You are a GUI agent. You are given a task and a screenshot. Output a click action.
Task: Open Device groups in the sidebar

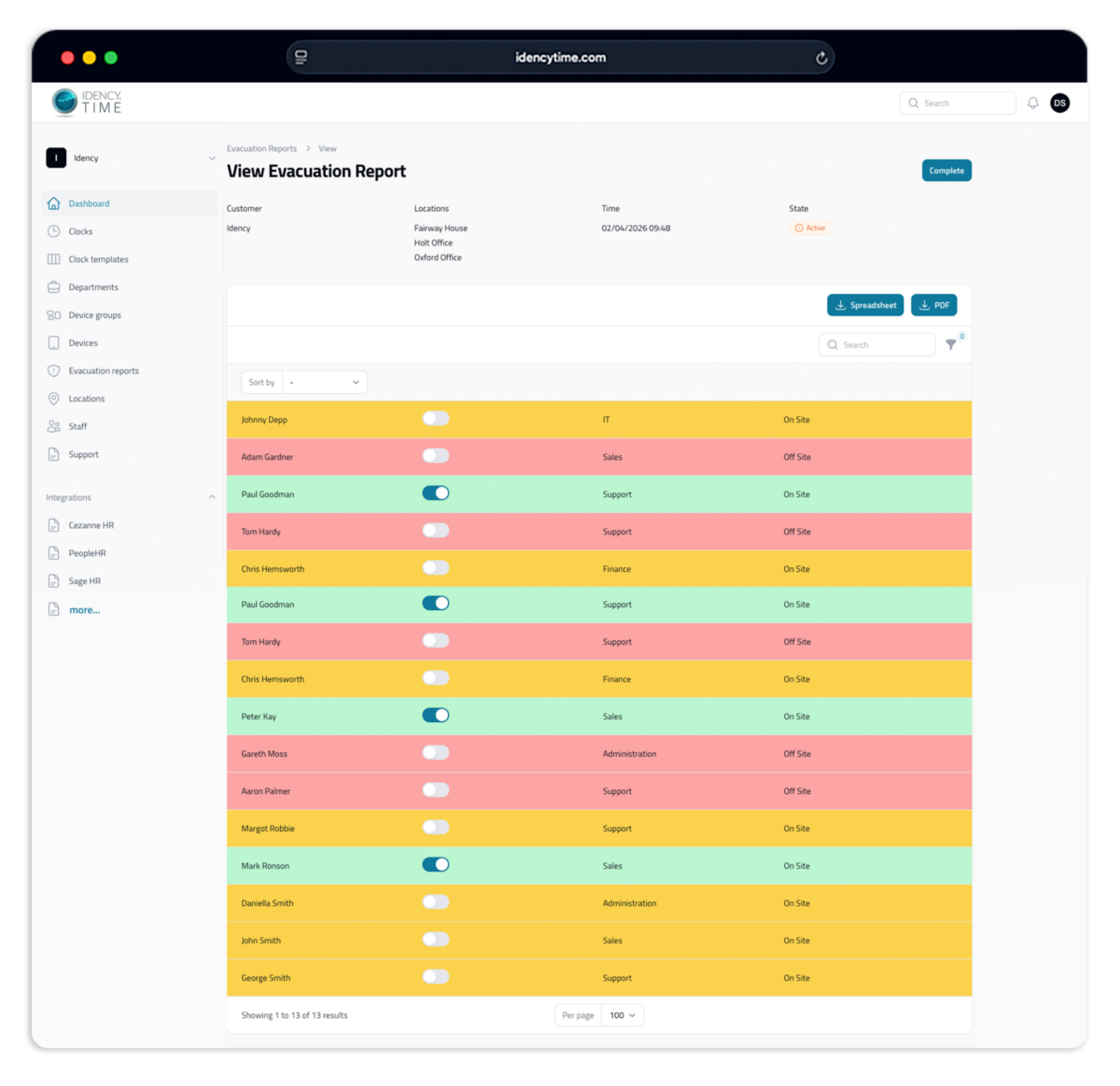(x=94, y=314)
